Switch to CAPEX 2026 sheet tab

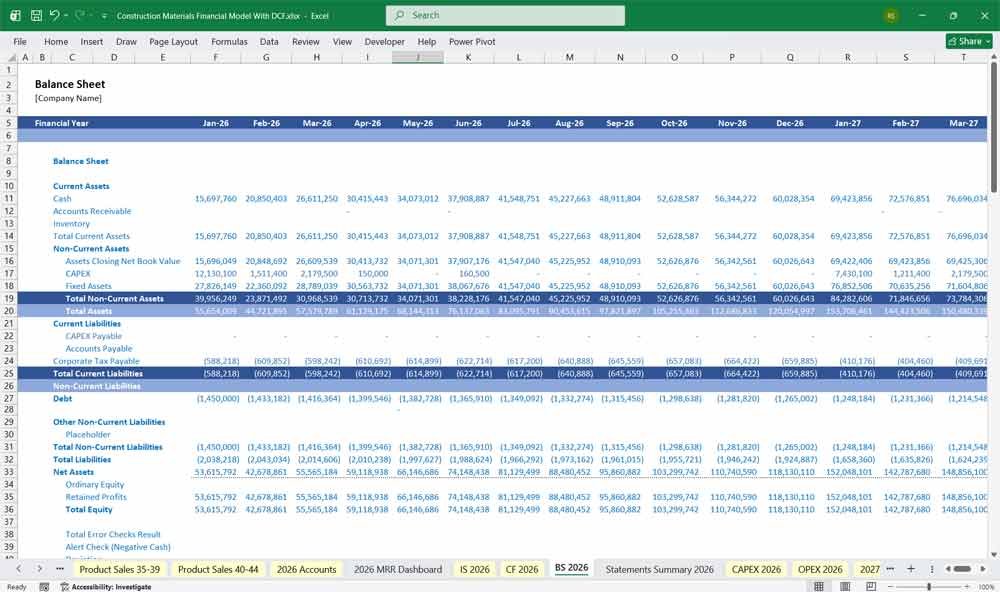point(756,569)
